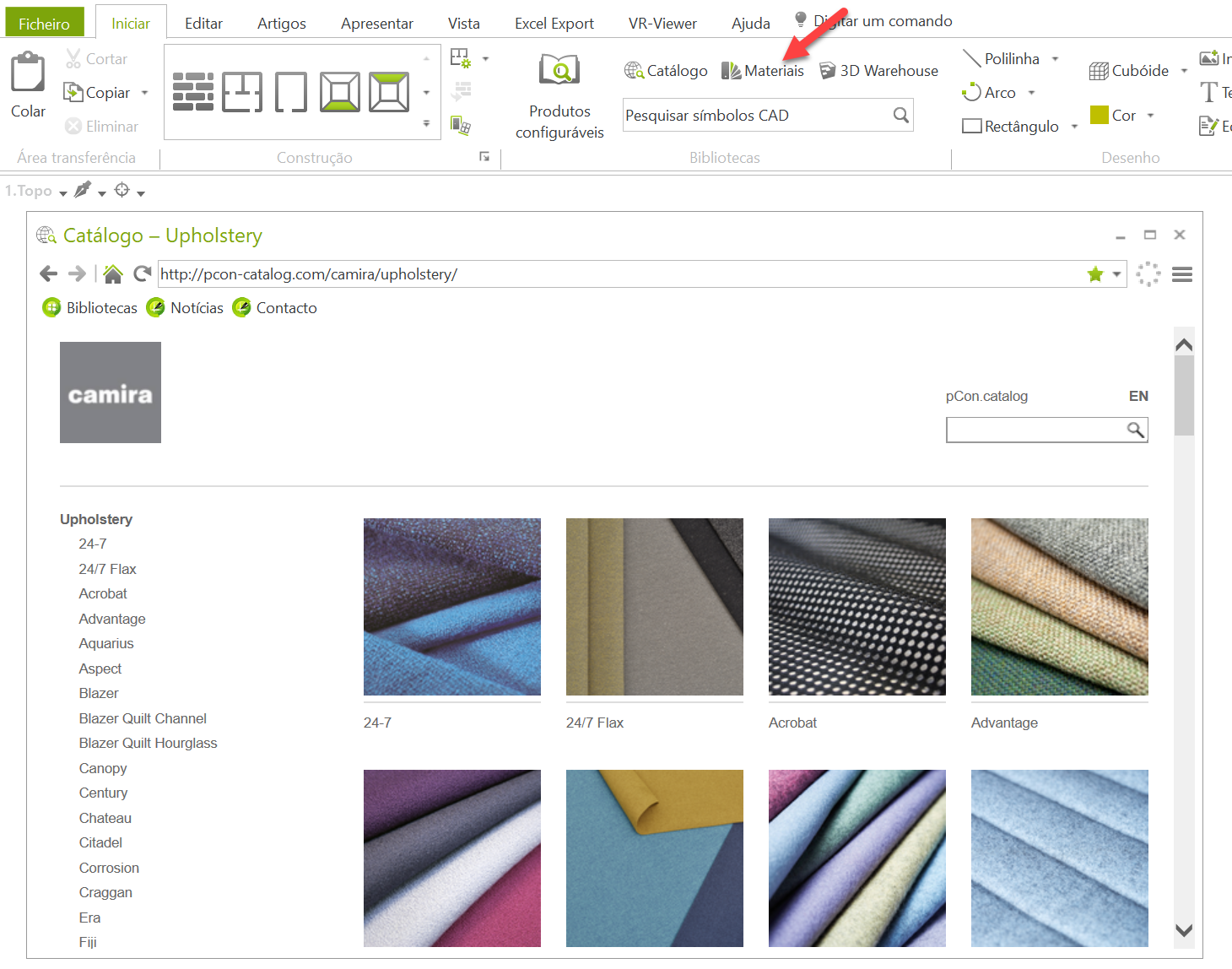Expand the construction gallery more arrow
Image resolution: width=1232 pixels, height=969 pixels.
coord(426,124)
